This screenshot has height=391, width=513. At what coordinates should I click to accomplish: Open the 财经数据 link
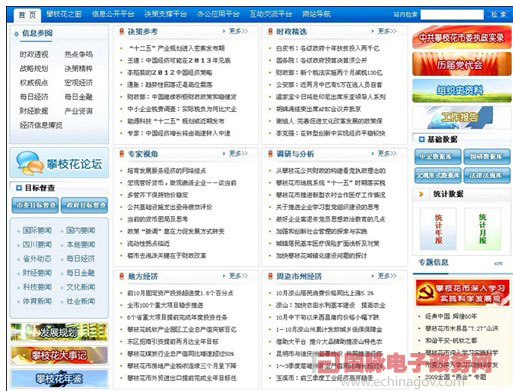coord(34,111)
